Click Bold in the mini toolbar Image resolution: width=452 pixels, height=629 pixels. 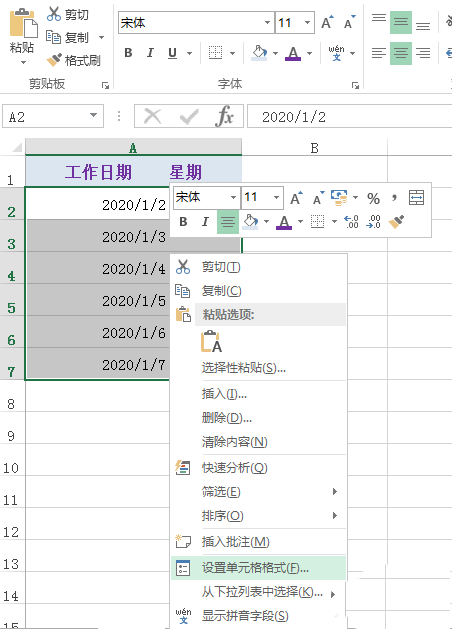pyautogui.click(x=183, y=221)
